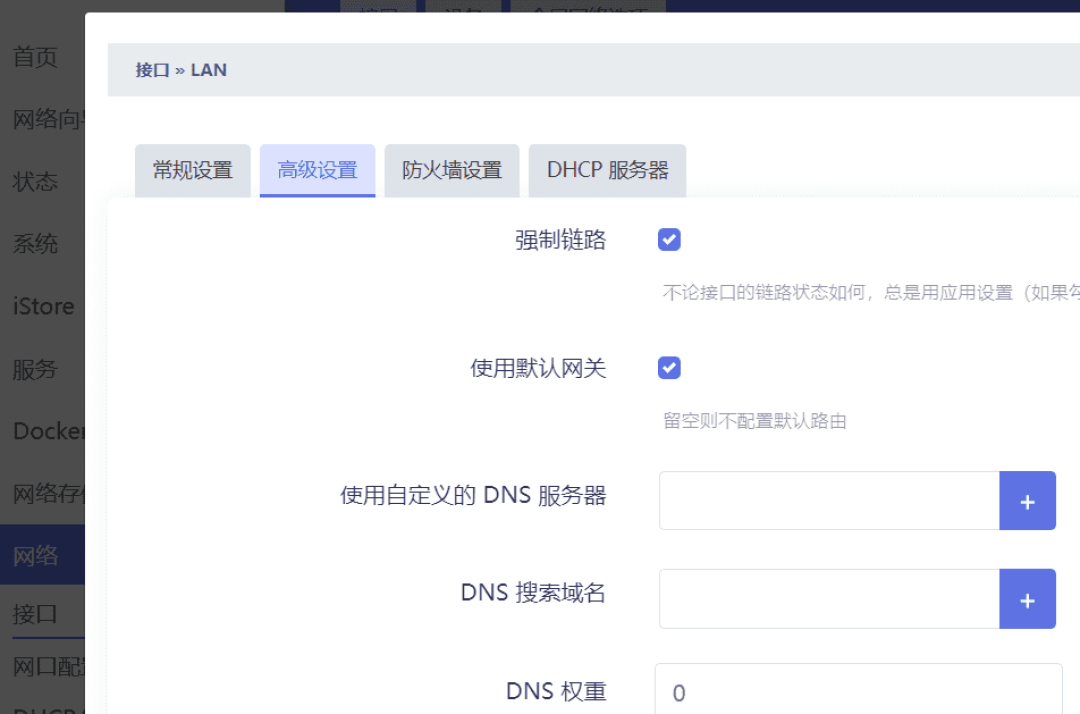
Task: Click the 强制链路 label
Action: click(561, 240)
